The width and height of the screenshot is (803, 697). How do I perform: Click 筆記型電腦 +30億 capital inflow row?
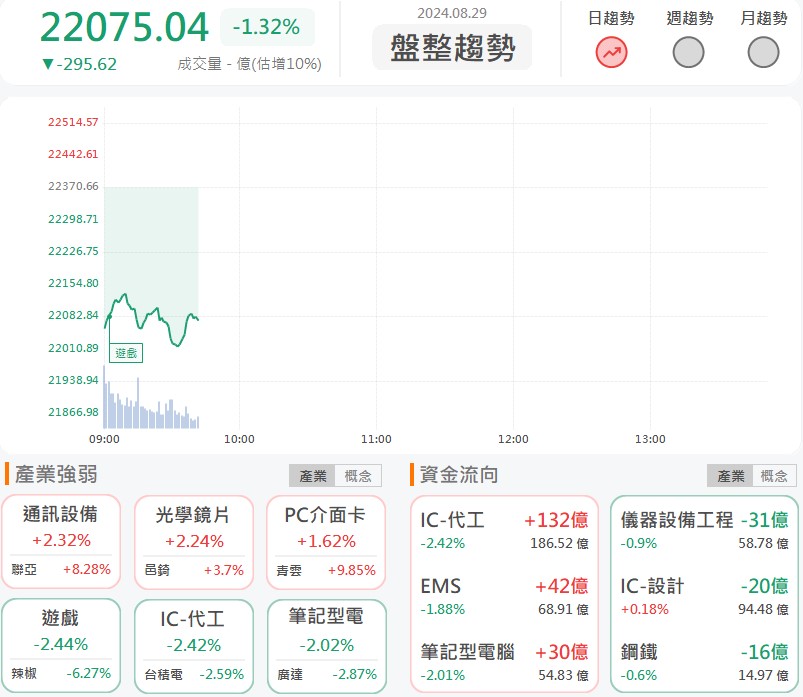504,662
